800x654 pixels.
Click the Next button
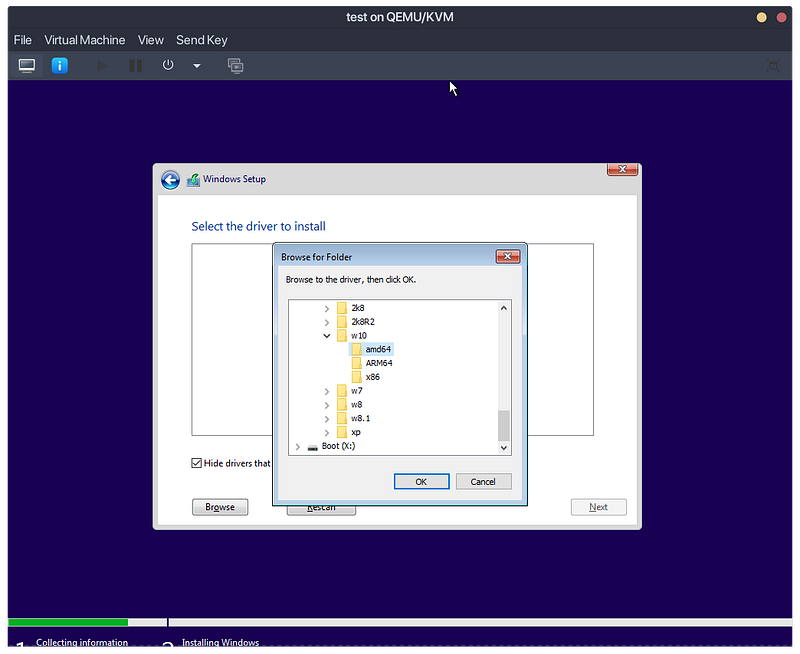tap(598, 507)
